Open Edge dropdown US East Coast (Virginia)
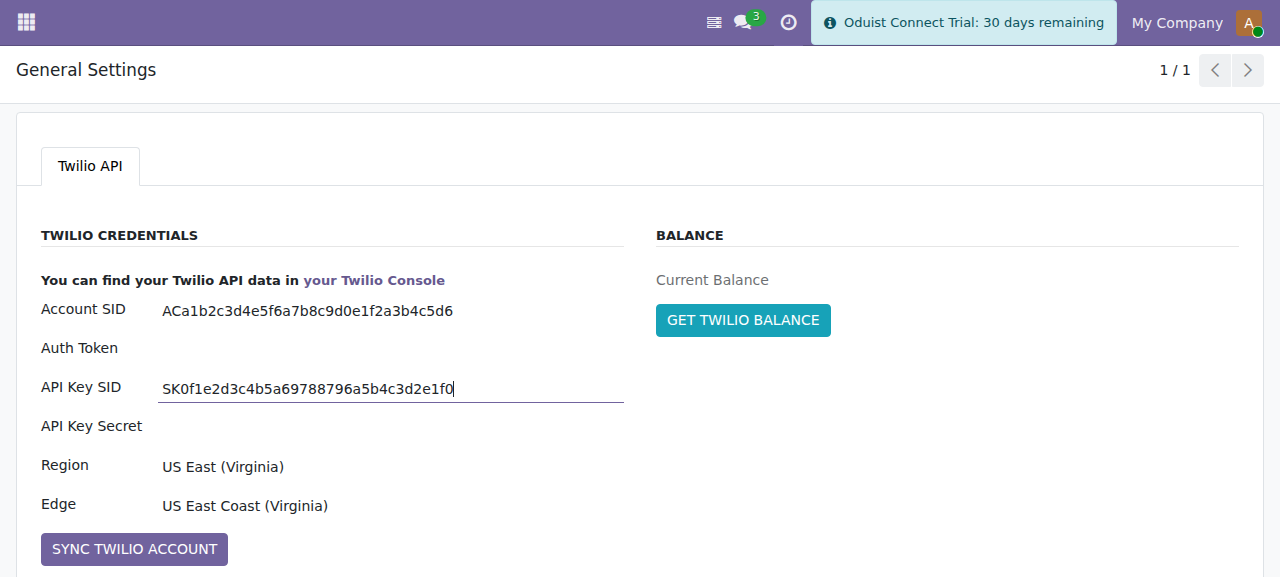 (391, 506)
